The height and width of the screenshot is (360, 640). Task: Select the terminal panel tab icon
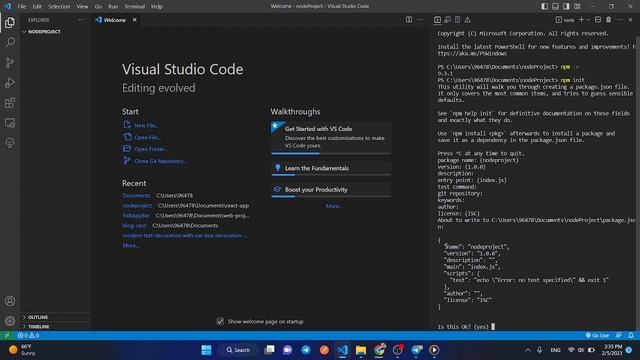tap(438, 20)
